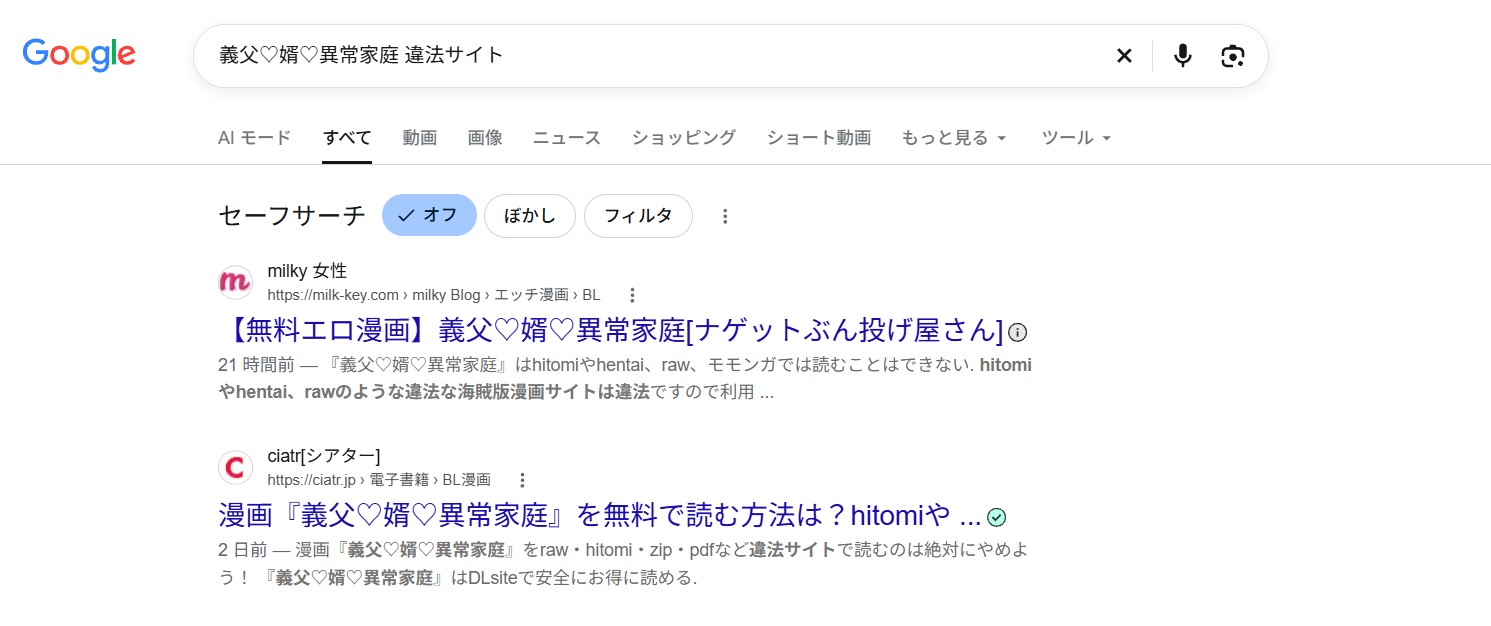The image size is (1491, 626).
Task: Switch to 画像 tab
Action: [x=485, y=138]
